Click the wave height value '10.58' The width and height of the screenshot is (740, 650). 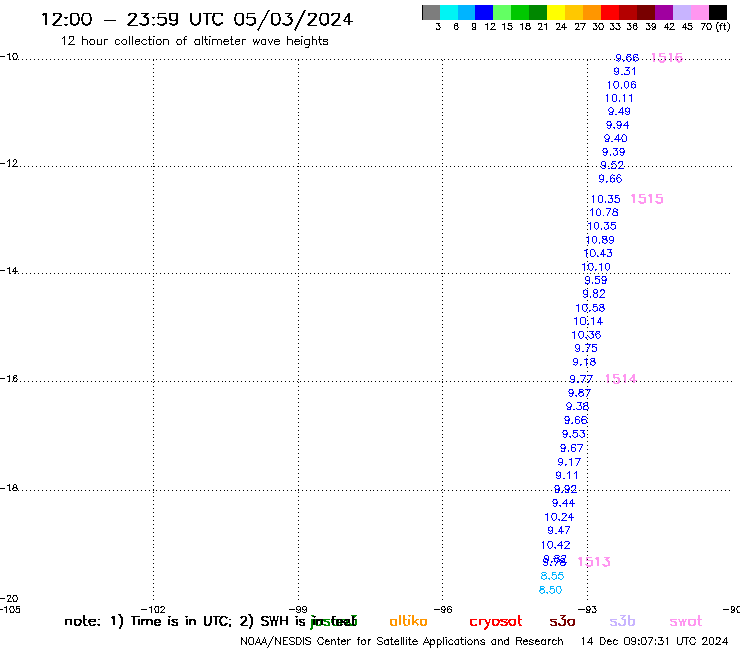590,308
